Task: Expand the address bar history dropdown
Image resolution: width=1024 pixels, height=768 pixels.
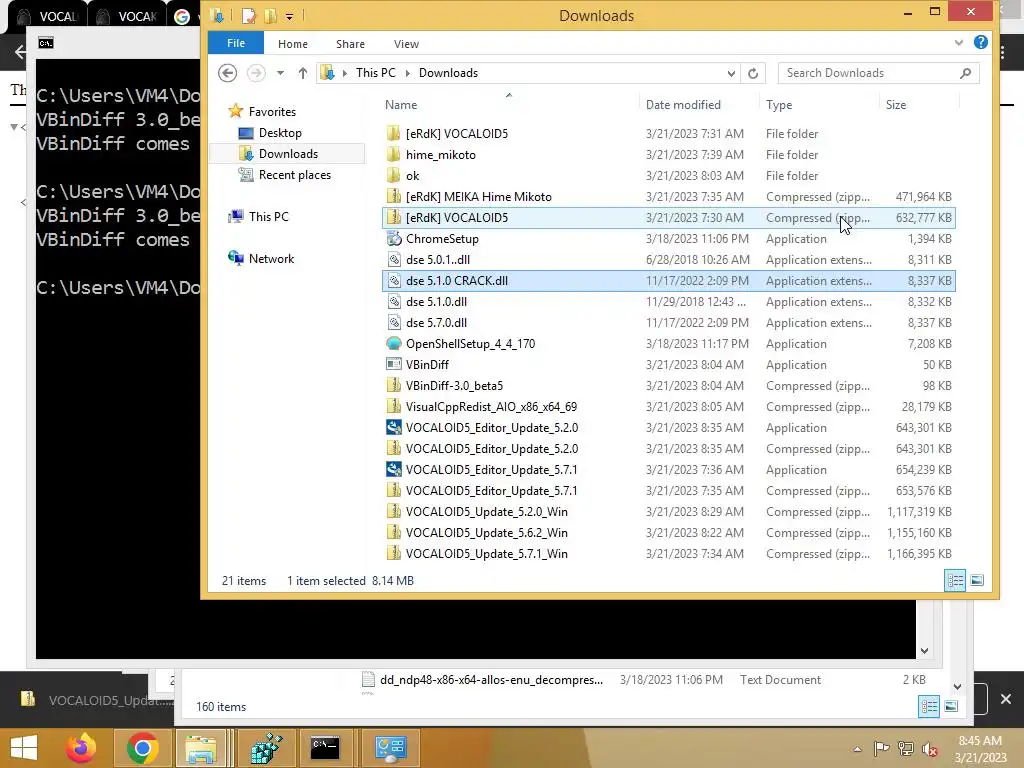Action: pyautogui.click(x=731, y=73)
